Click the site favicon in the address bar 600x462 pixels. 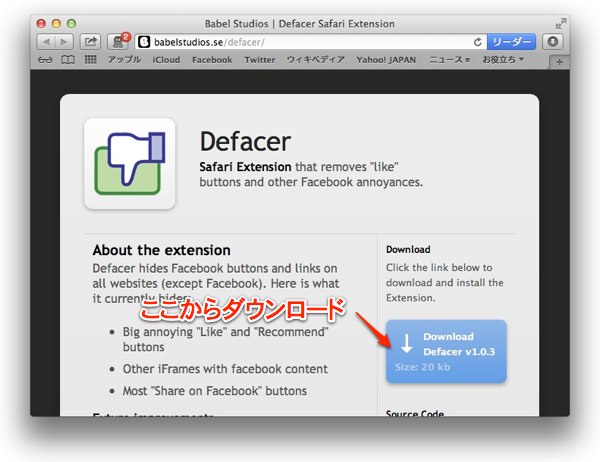pyautogui.click(x=144, y=42)
